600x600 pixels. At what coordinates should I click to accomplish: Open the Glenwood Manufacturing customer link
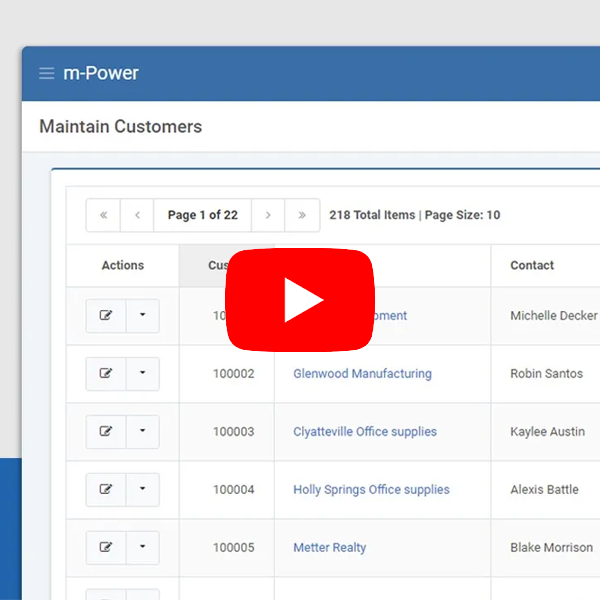362,374
